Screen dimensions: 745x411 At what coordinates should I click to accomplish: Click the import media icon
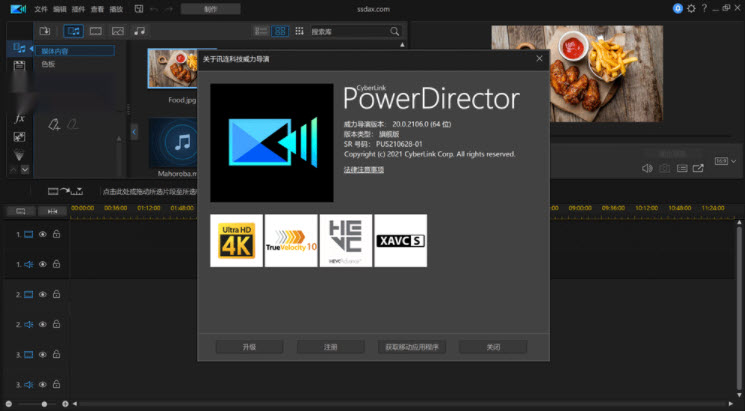pyautogui.click(x=43, y=31)
